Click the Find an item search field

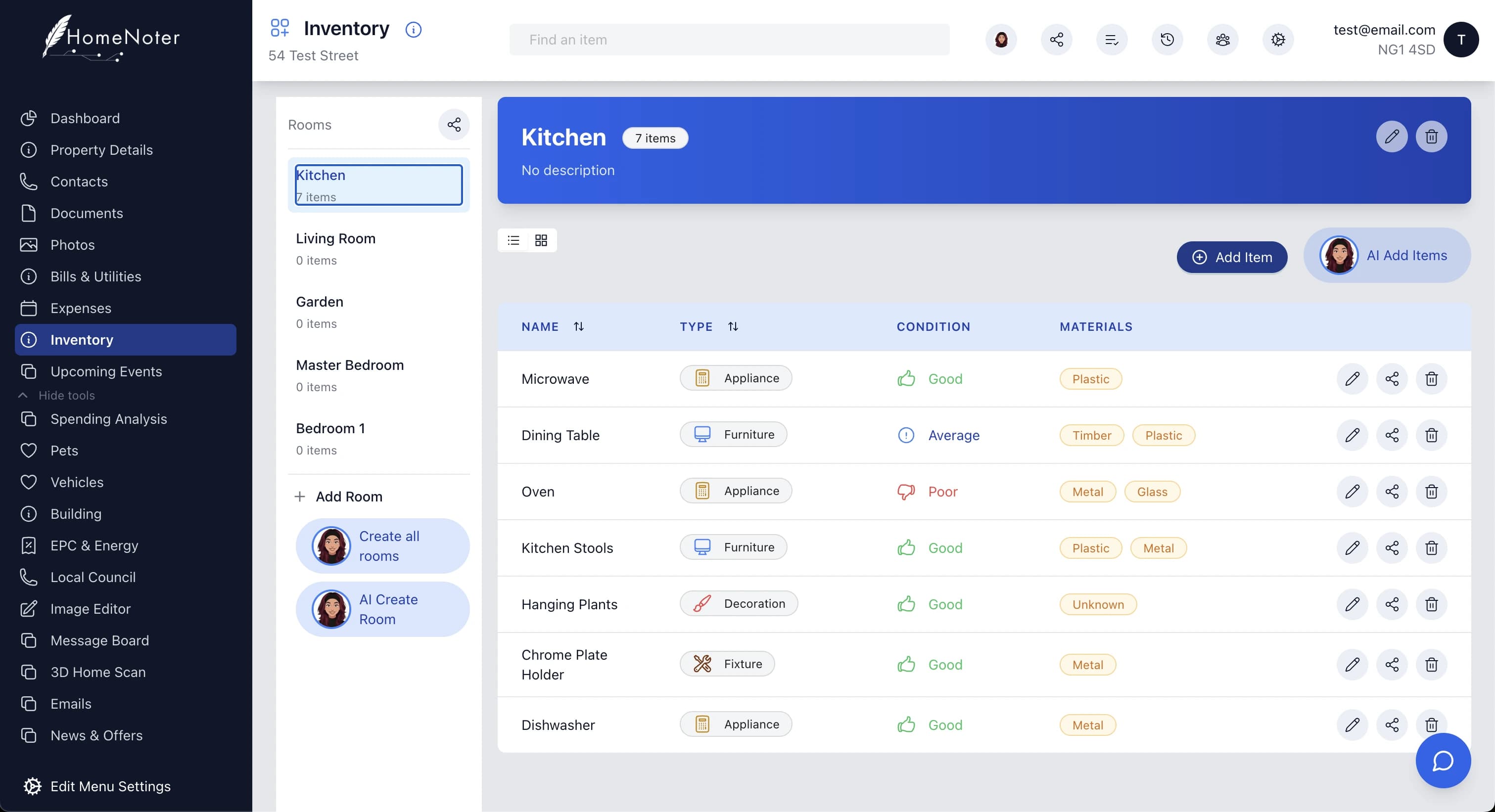729,40
